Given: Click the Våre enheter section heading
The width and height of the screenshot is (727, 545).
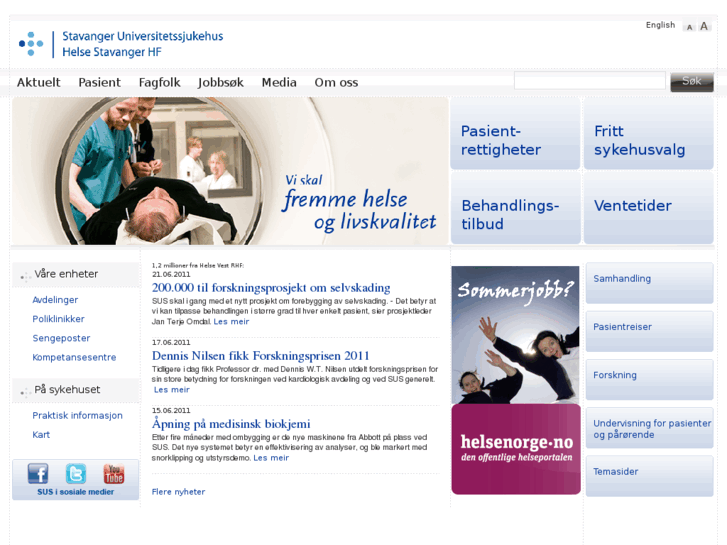Looking at the screenshot, I should [x=75, y=274].
